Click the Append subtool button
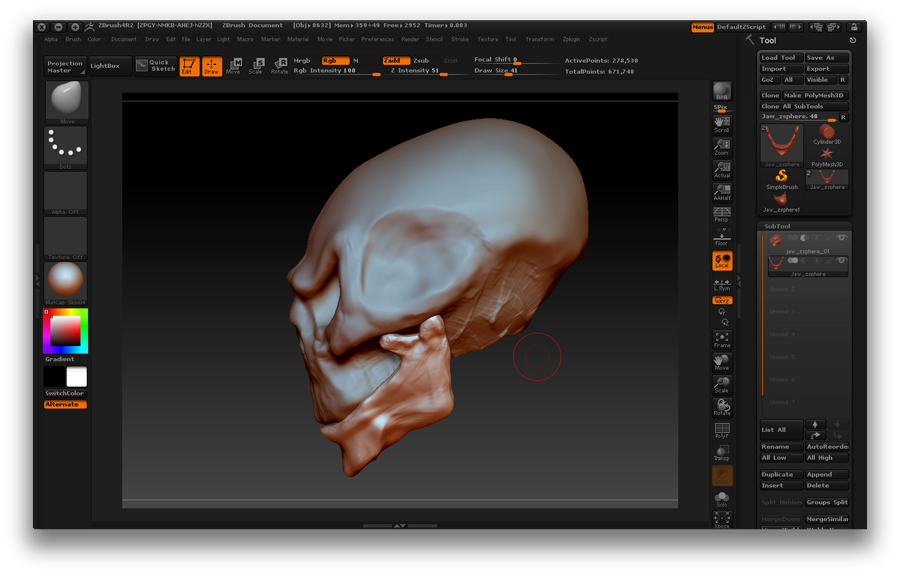The image size is (900, 575). [827, 475]
